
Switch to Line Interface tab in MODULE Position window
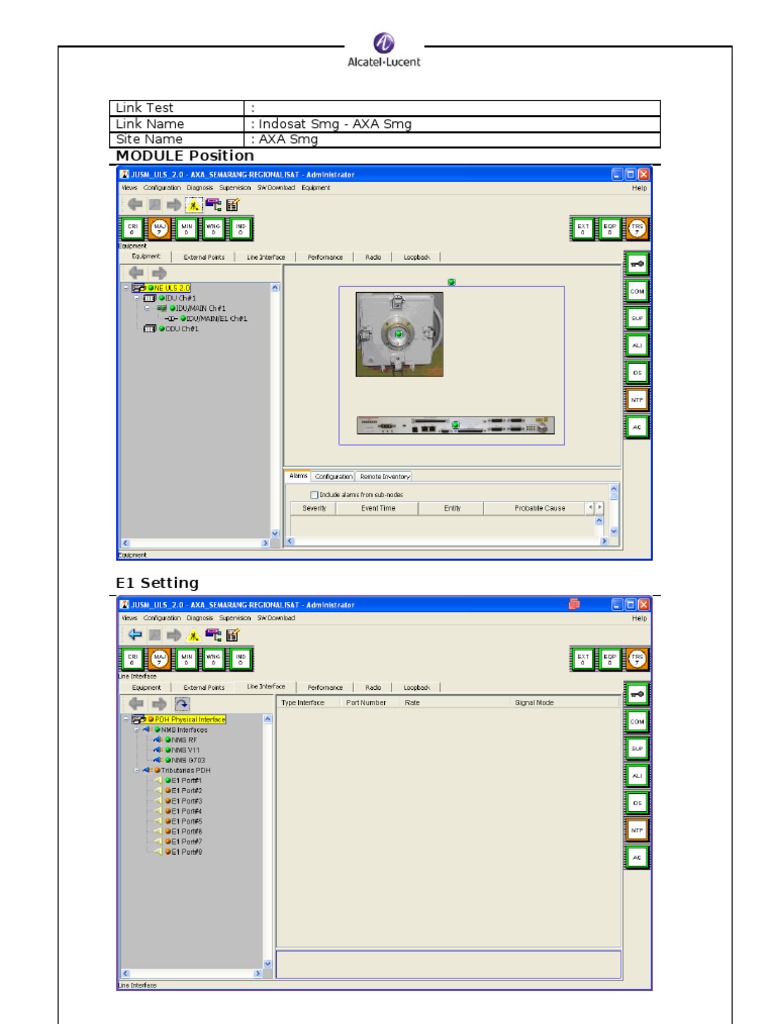(x=266, y=257)
